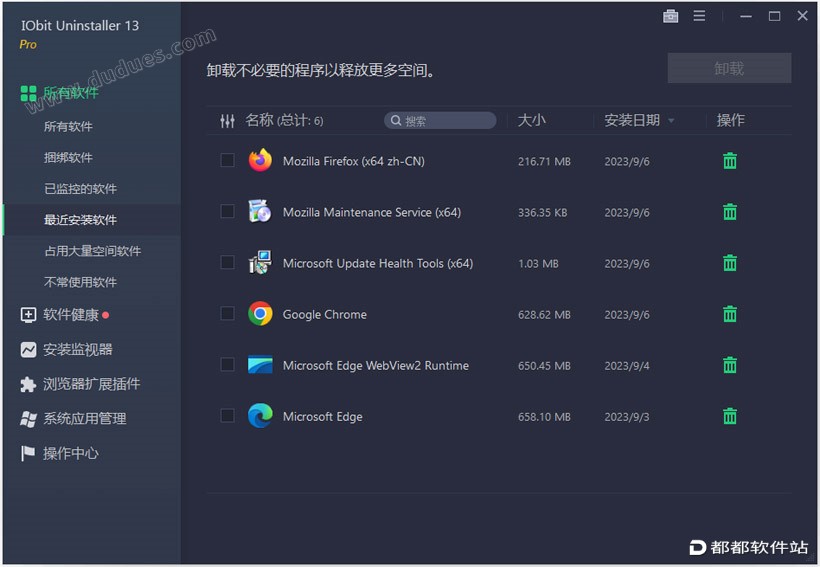Uninstall Mozilla Firefox via its trash icon
The height and width of the screenshot is (567, 820).
coord(730,161)
